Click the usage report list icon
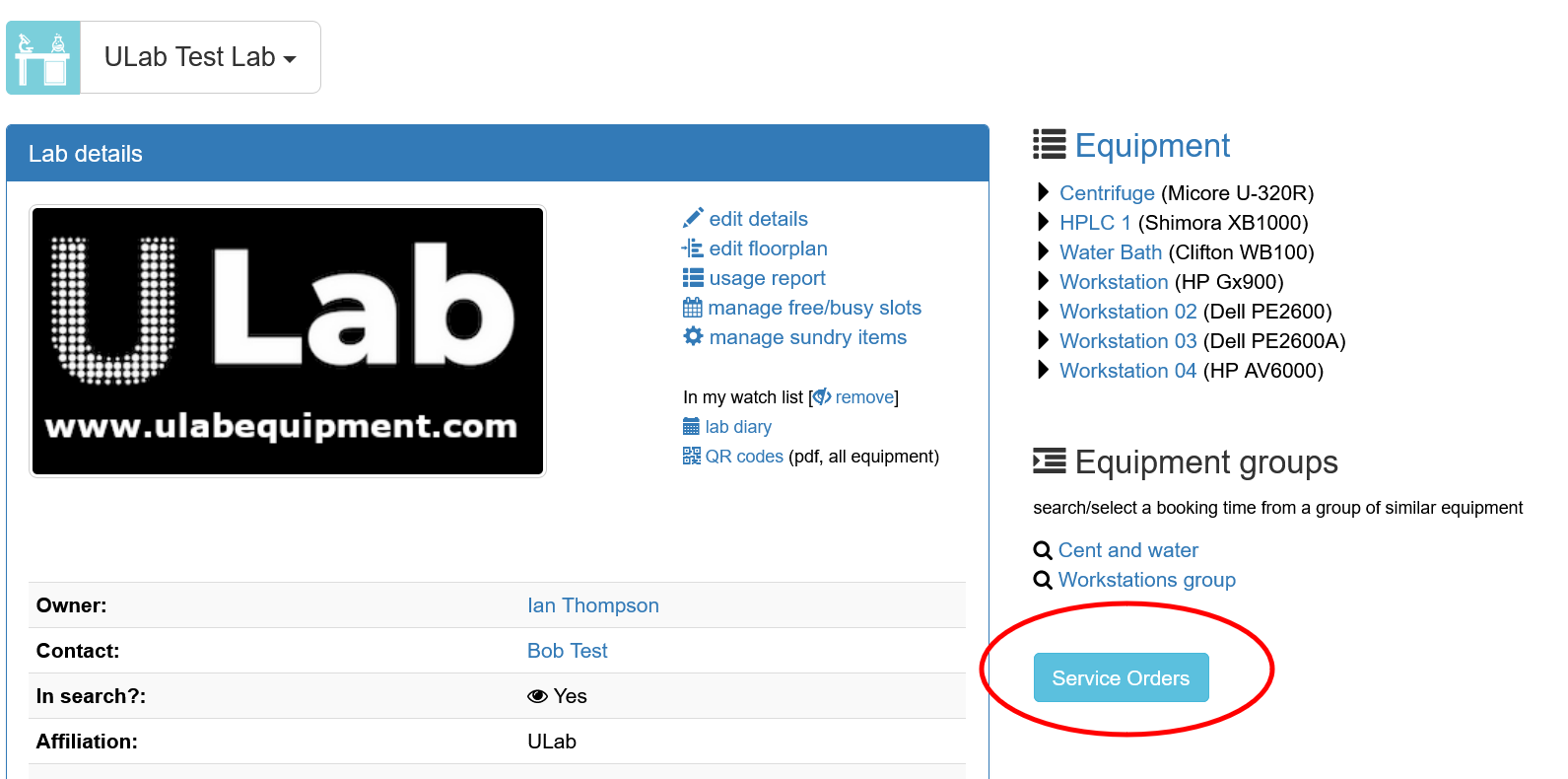Image resolution: width=1568 pixels, height=779 pixels. [693, 278]
